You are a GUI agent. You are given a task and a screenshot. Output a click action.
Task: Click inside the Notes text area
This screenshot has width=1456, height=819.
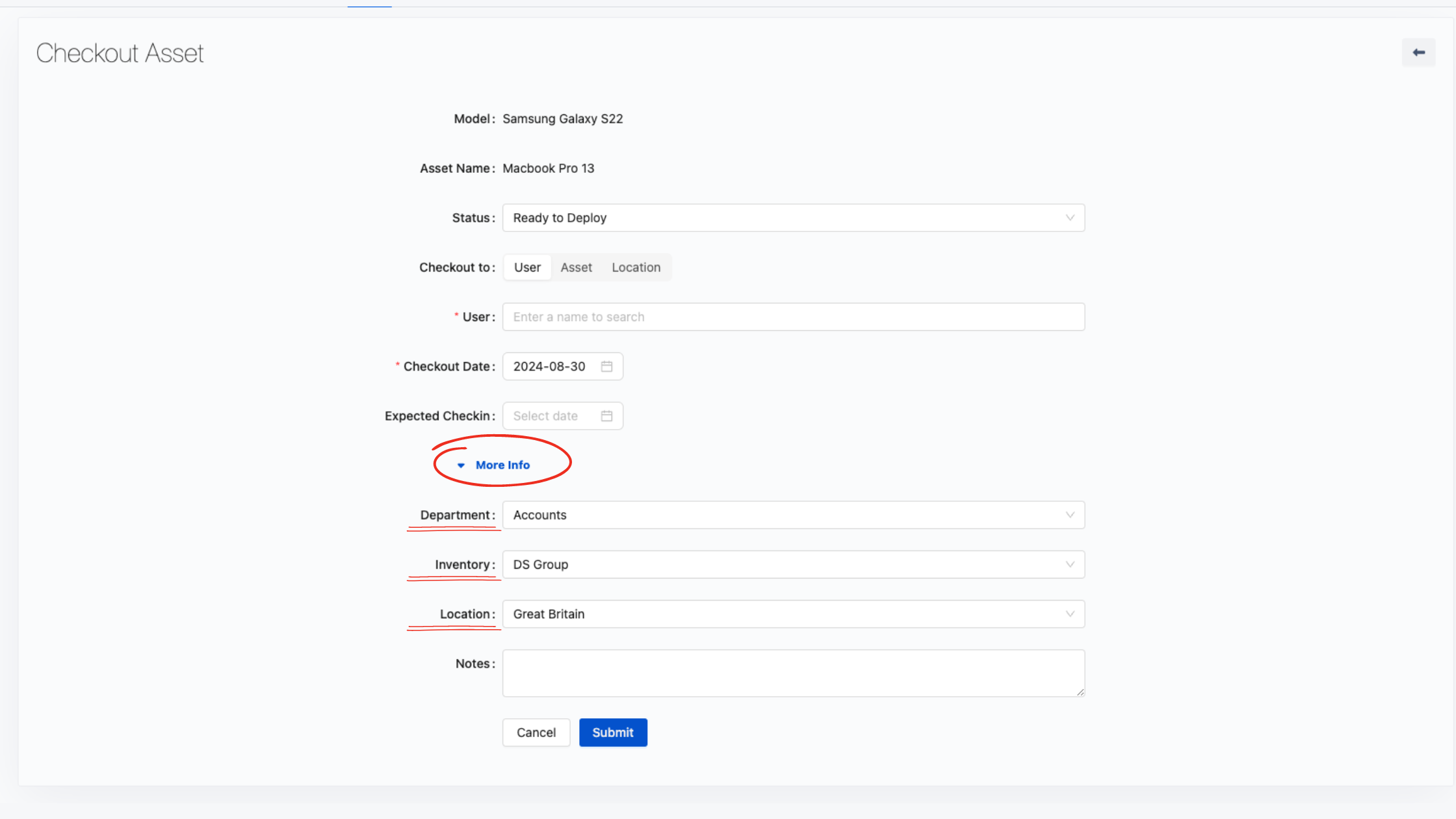793,673
